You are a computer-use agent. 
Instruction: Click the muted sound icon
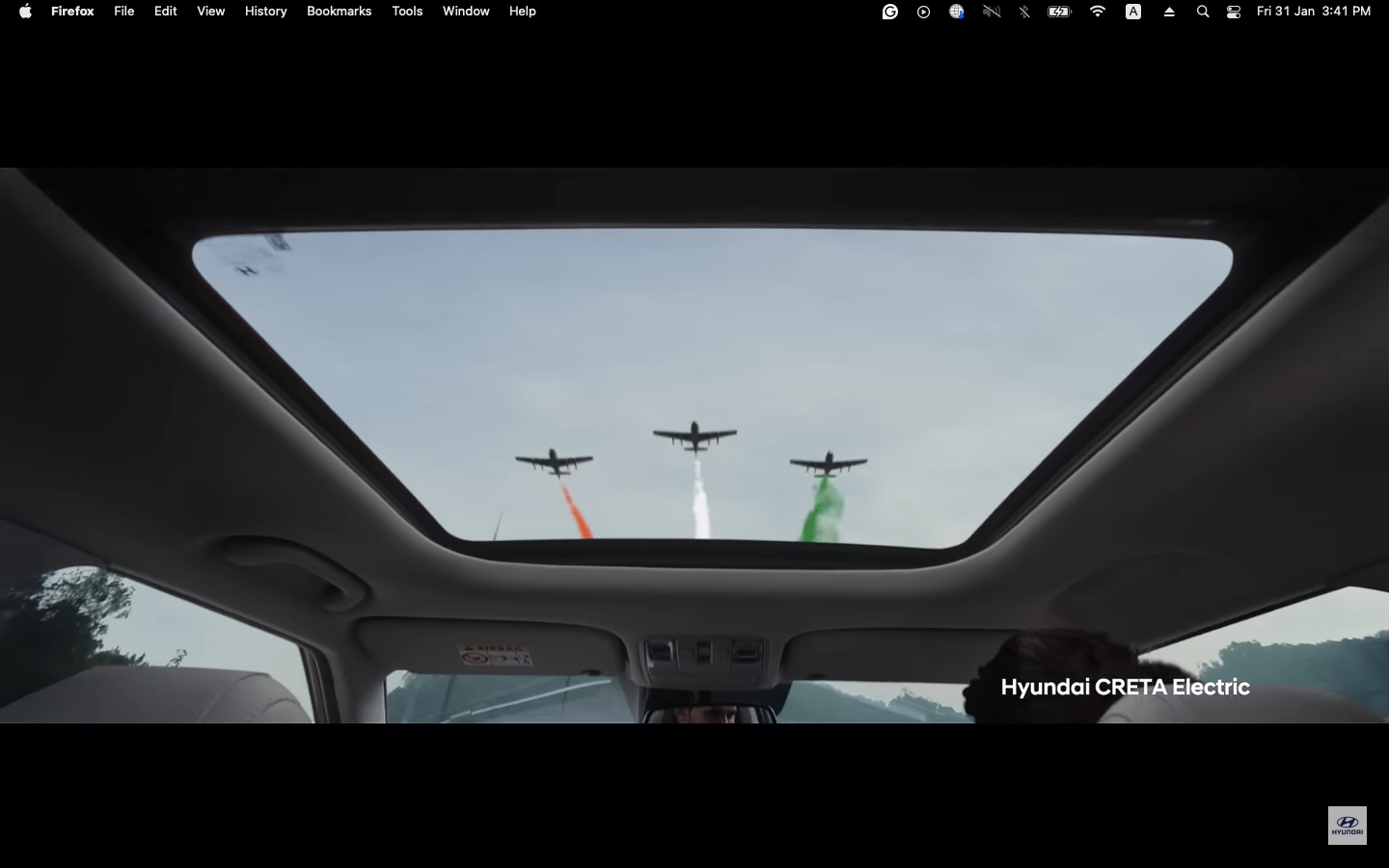click(x=991, y=12)
